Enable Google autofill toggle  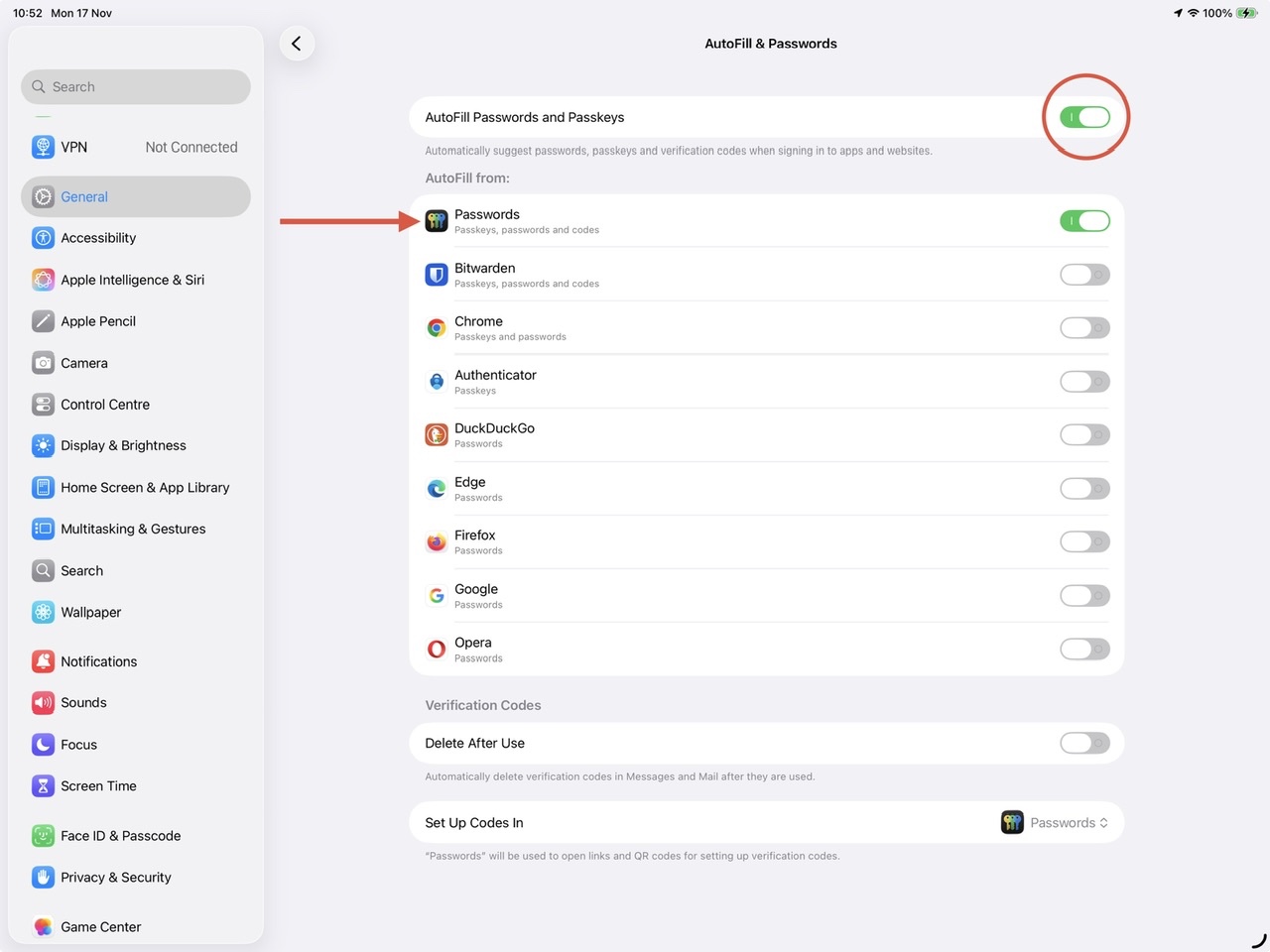[x=1084, y=596]
